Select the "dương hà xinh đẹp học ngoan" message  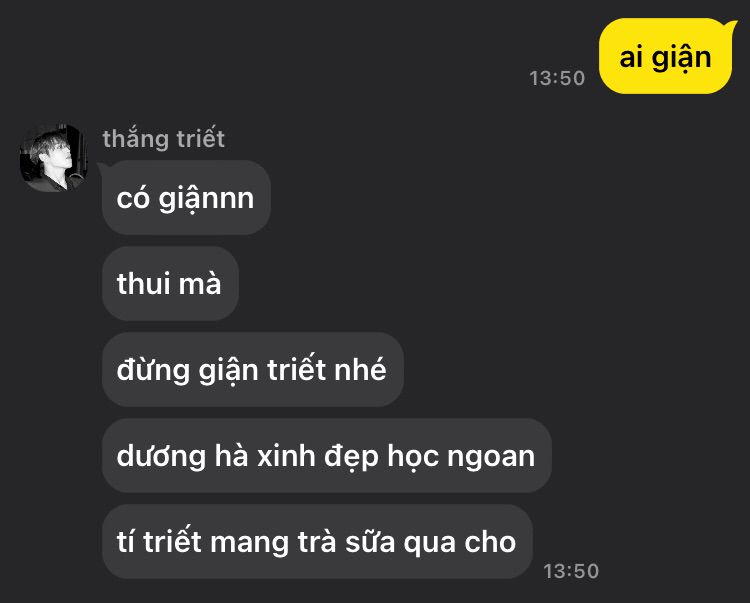point(327,455)
